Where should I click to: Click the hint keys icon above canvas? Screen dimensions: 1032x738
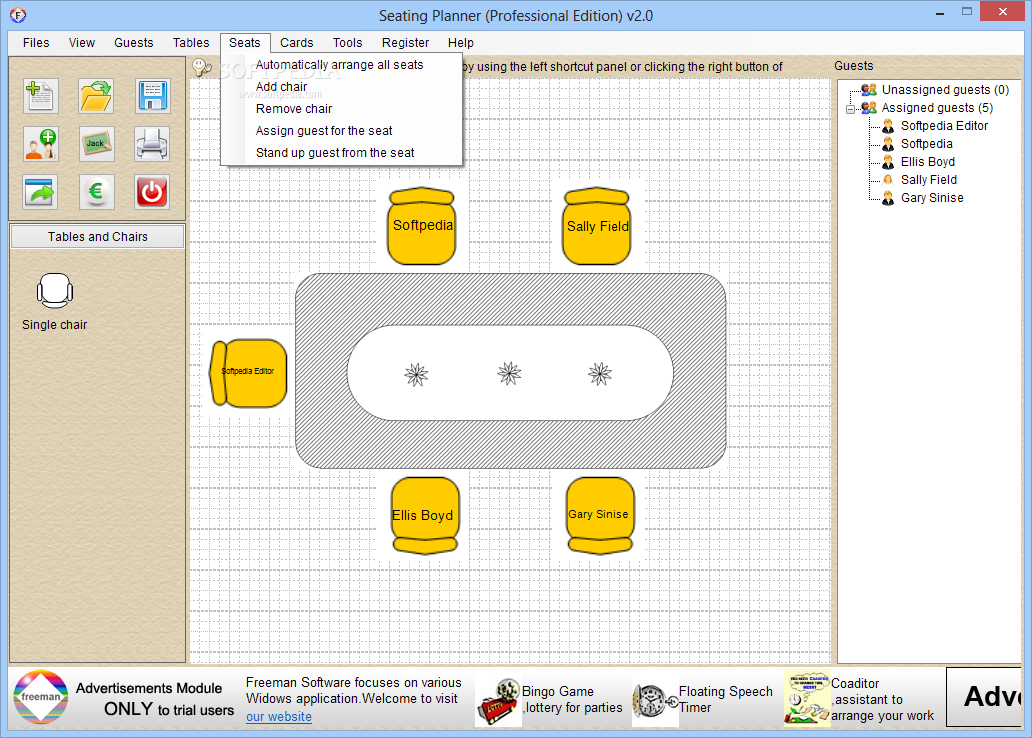pos(202,67)
